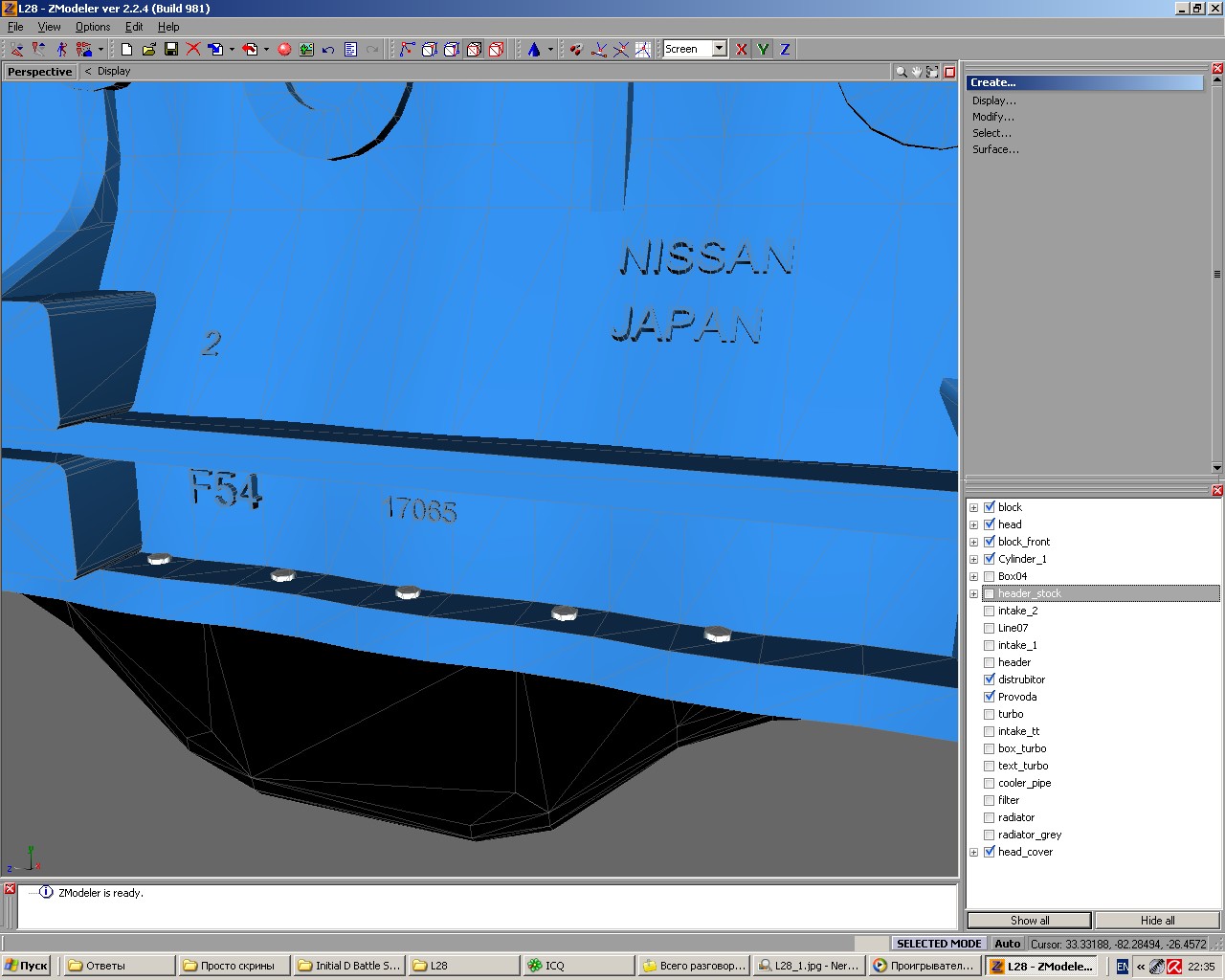Image resolution: width=1225 pixels, height=980 pixels.
Task: Check the turbo object checkbox
Action: pos(990,714)
